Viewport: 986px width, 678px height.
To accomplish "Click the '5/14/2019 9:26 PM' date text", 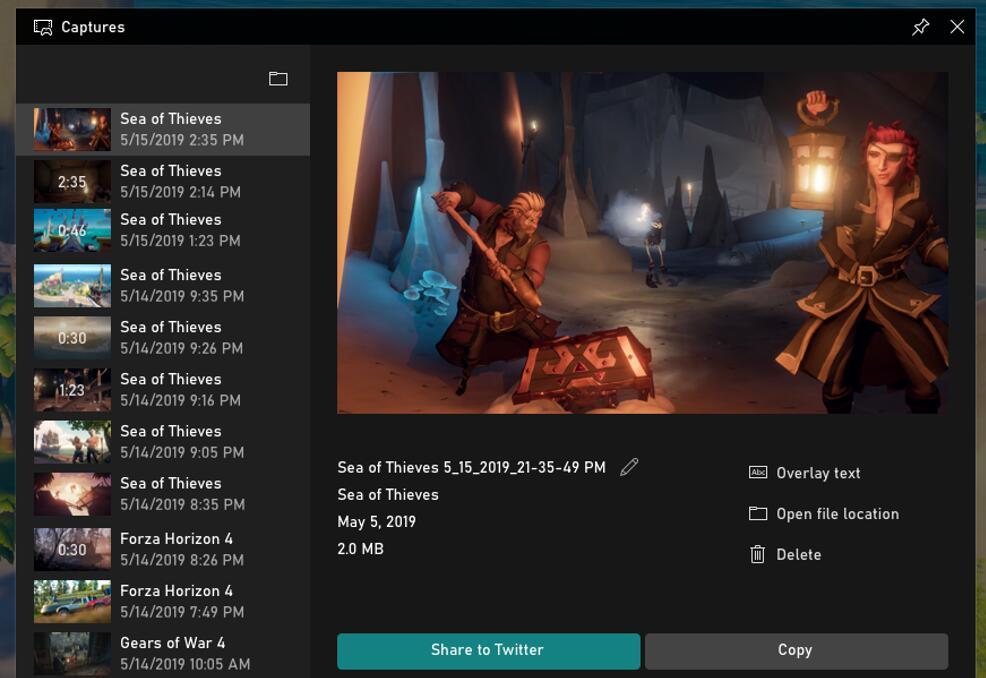I will [x=181, y=348].
